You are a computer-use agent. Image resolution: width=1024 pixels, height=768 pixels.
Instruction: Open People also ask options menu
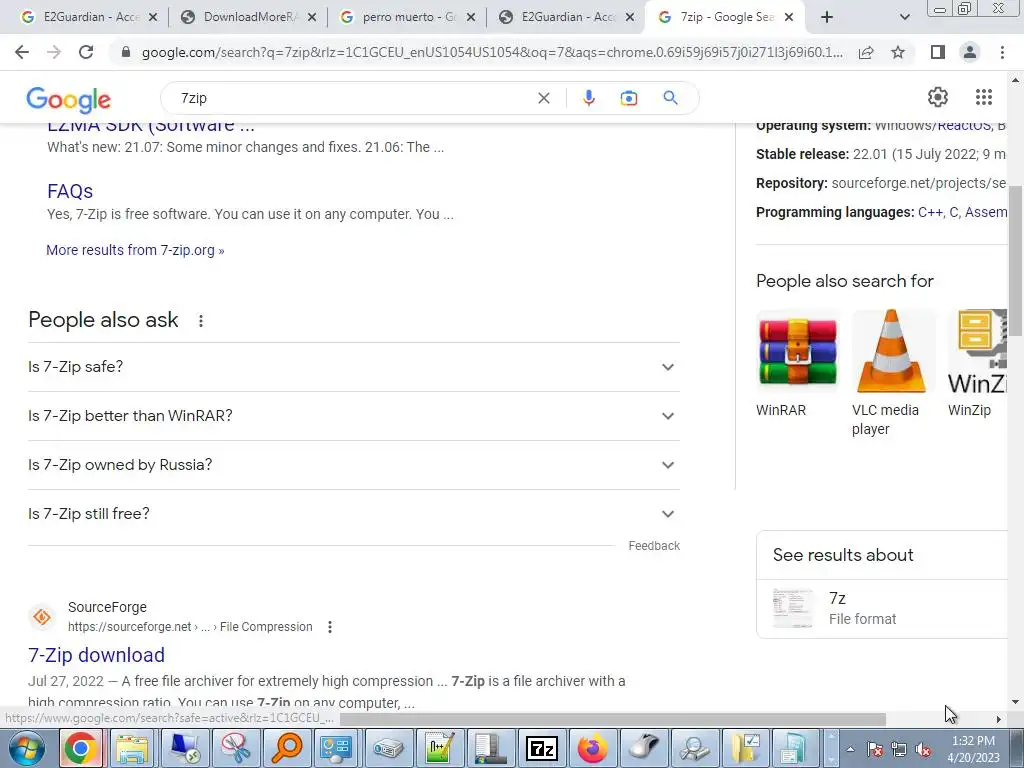200,321
